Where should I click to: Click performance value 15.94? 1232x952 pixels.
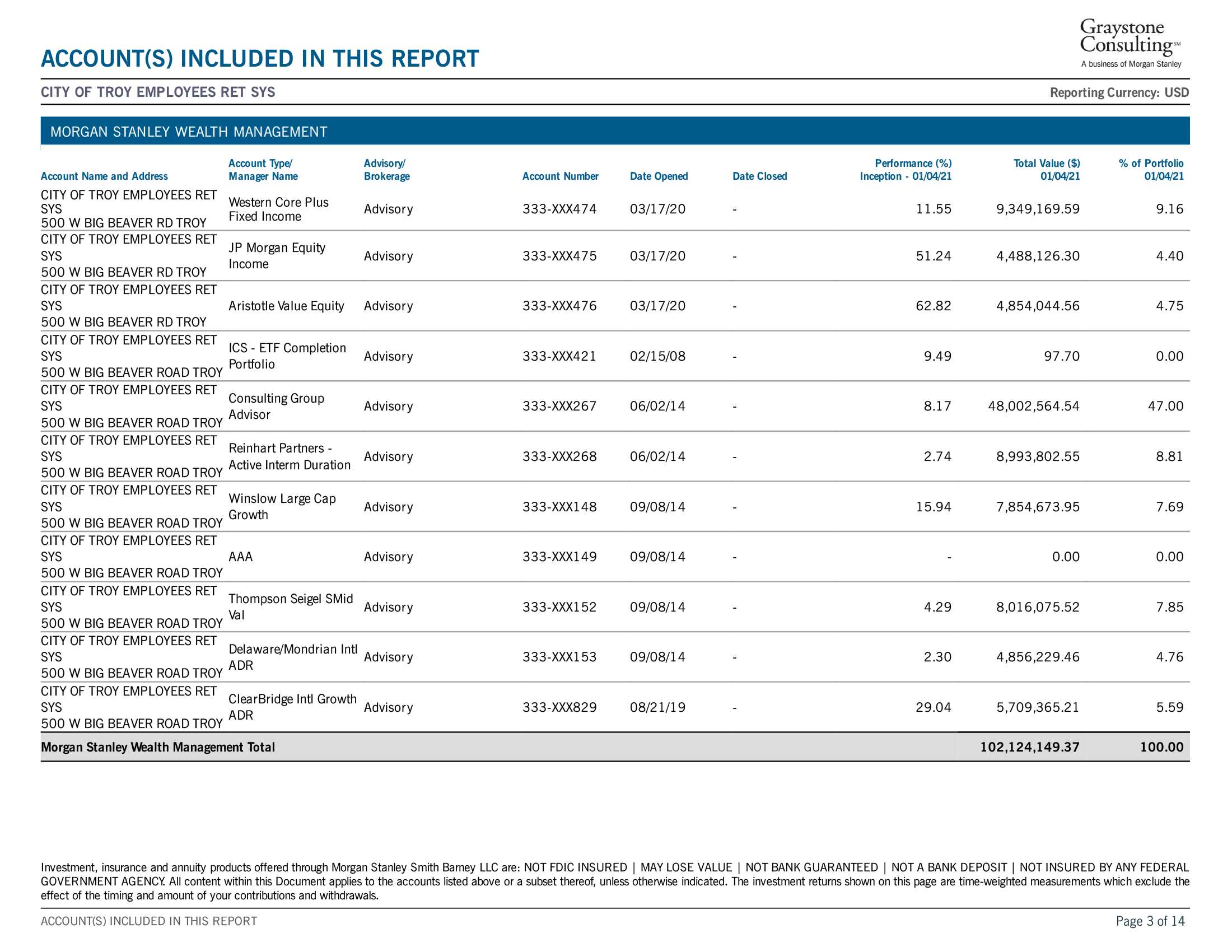(x=934, y=506)
